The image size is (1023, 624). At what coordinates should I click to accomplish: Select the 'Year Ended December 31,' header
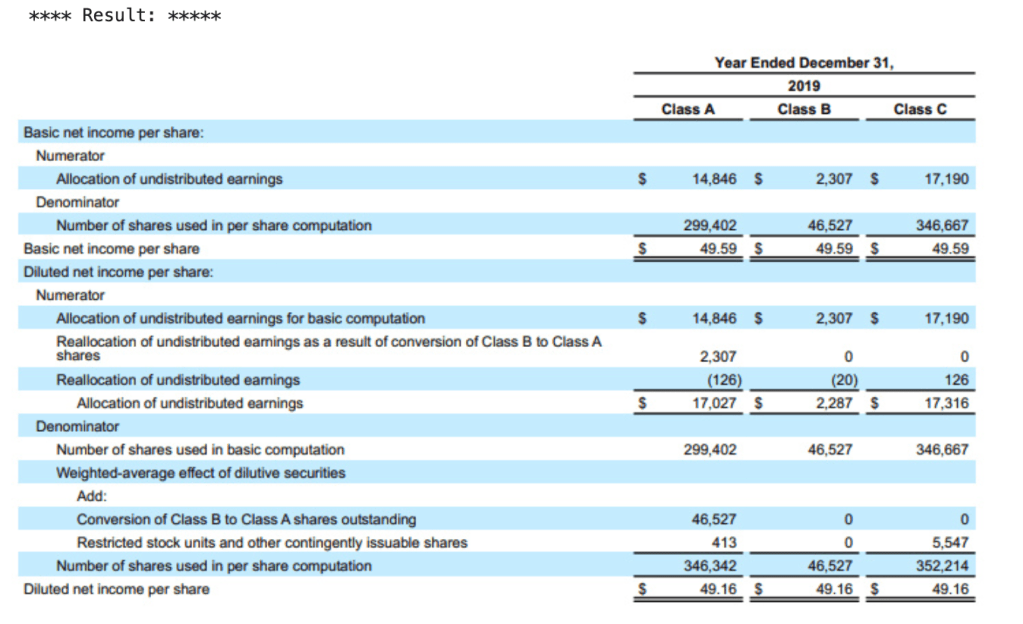[x=804, y=62]
